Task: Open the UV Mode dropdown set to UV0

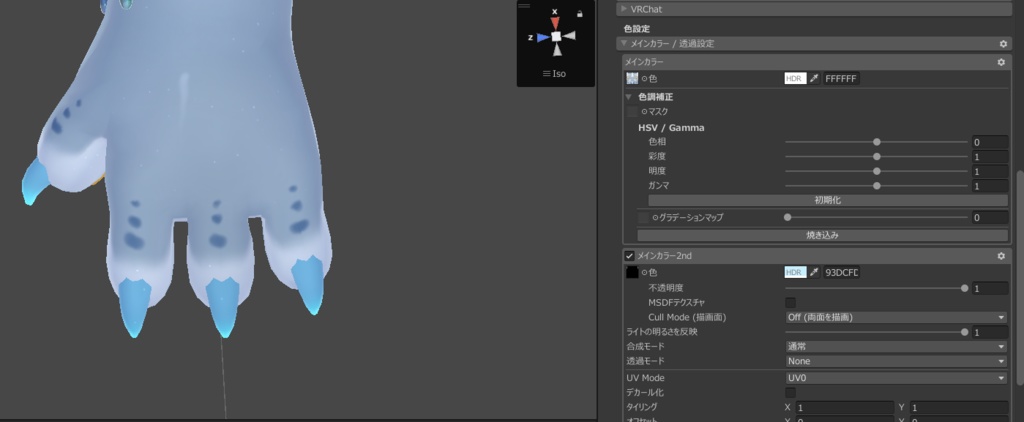Action: [x=896, y=378]
